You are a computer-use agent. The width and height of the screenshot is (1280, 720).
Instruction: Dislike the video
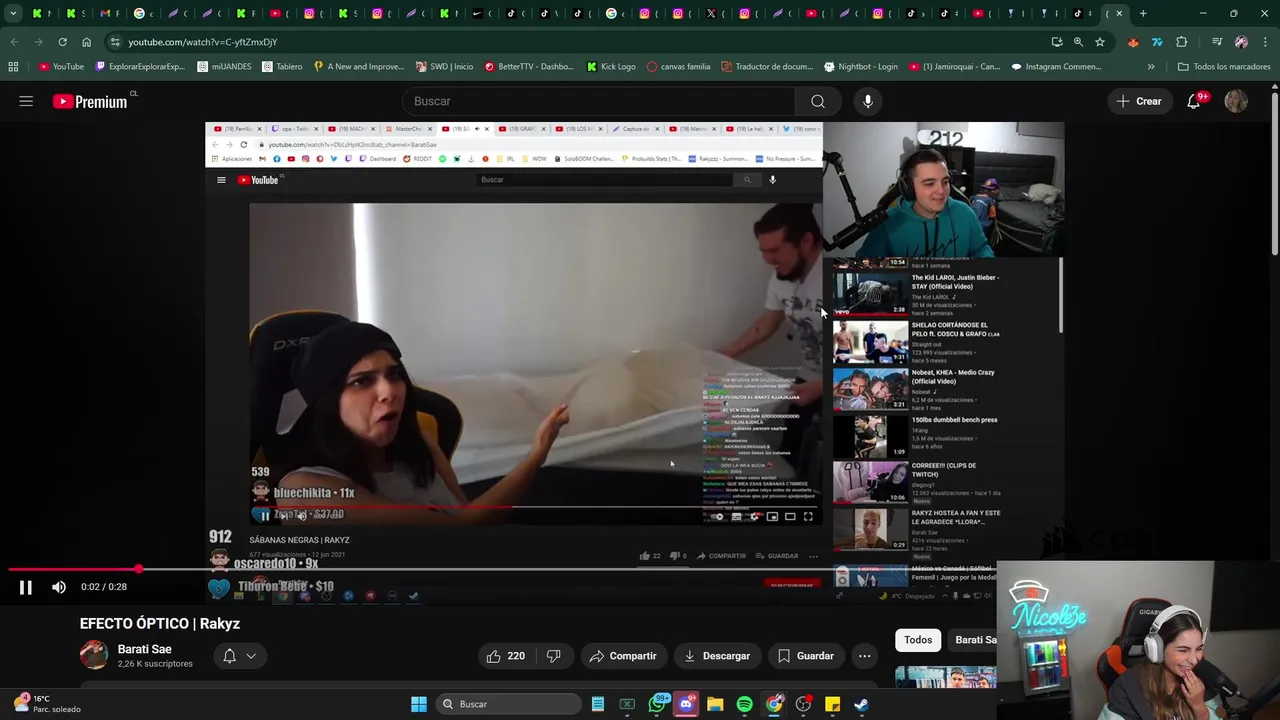coord(553,656)
